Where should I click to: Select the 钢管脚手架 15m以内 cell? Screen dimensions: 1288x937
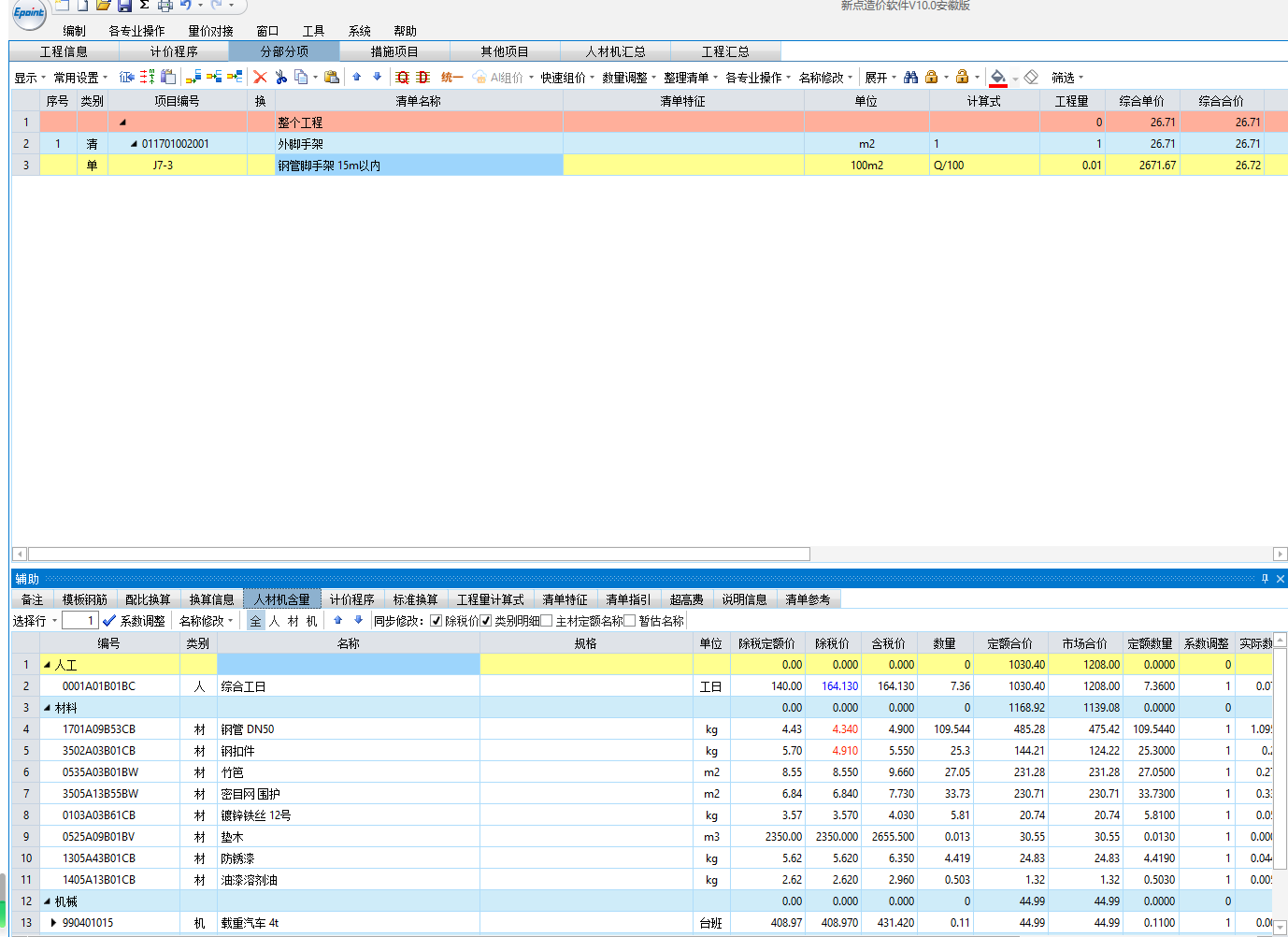click(419, 166)
